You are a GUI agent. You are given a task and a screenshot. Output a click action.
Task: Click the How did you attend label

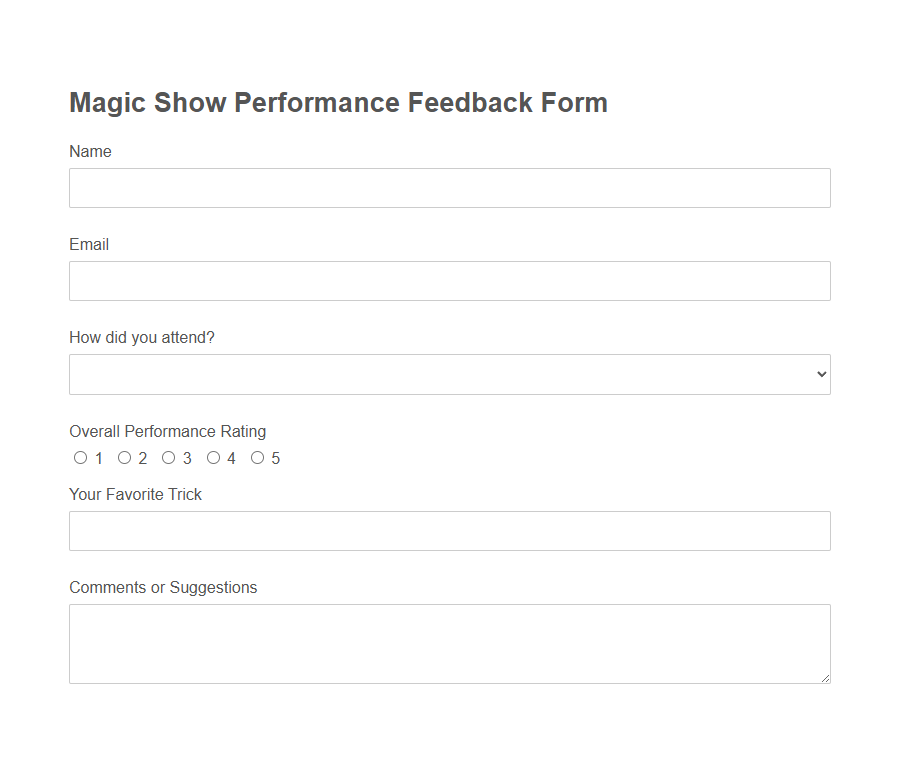pos(141,337)
